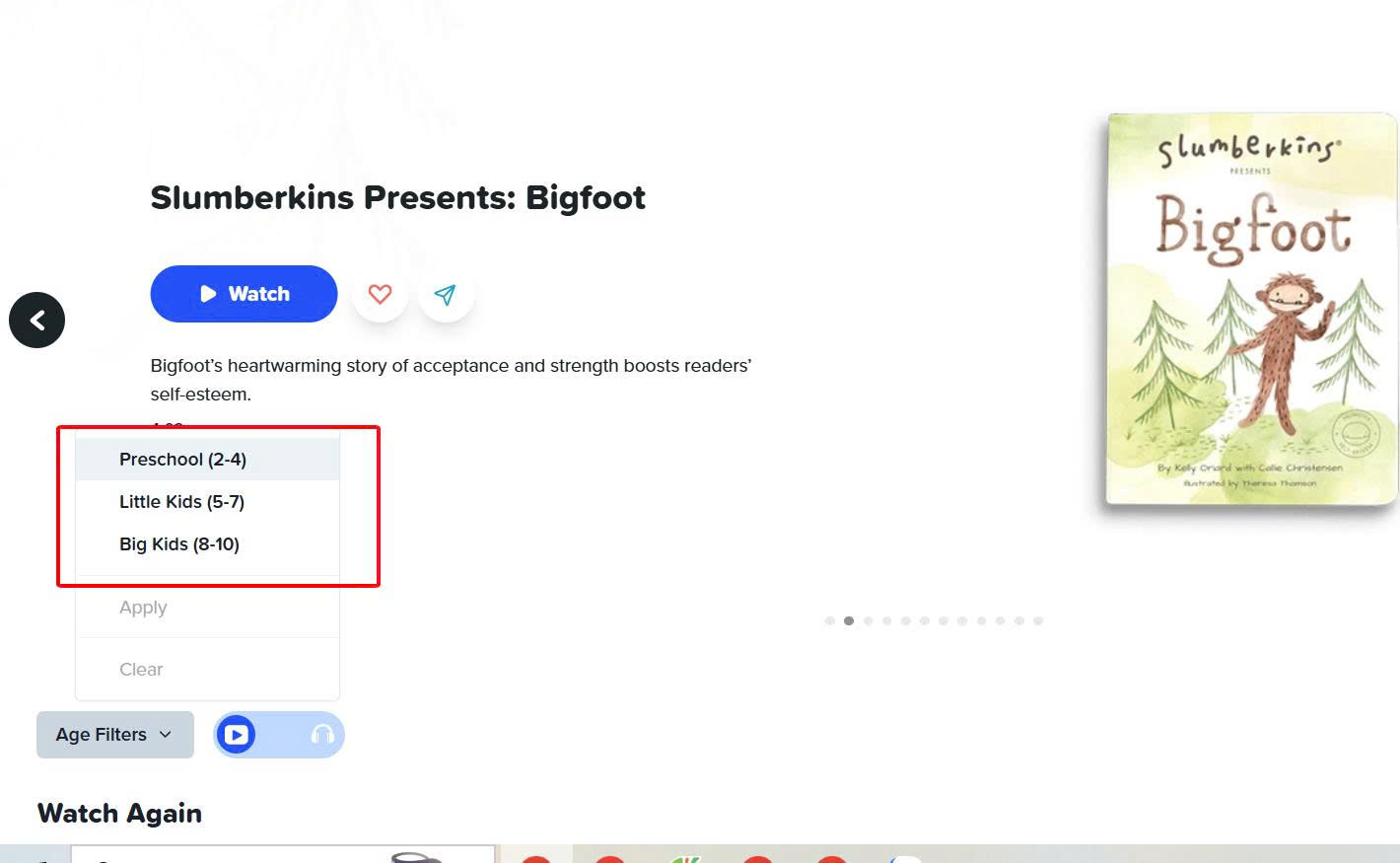The height and width of the screenshot is (863, 1400).
Task: Jump to third carousel dot
Action: coord(868,621)
